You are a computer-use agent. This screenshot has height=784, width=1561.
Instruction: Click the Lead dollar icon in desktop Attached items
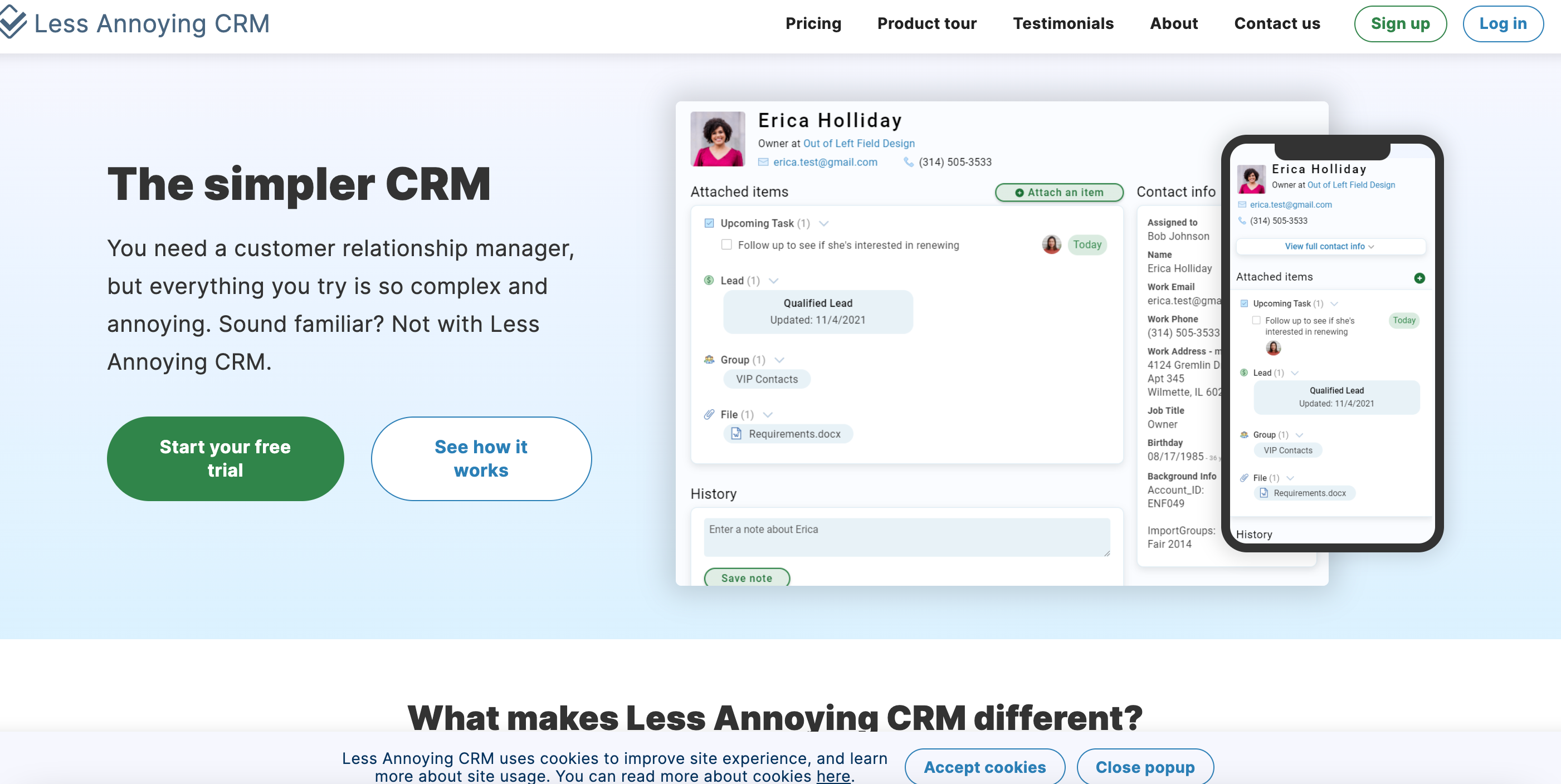[709, 281]
